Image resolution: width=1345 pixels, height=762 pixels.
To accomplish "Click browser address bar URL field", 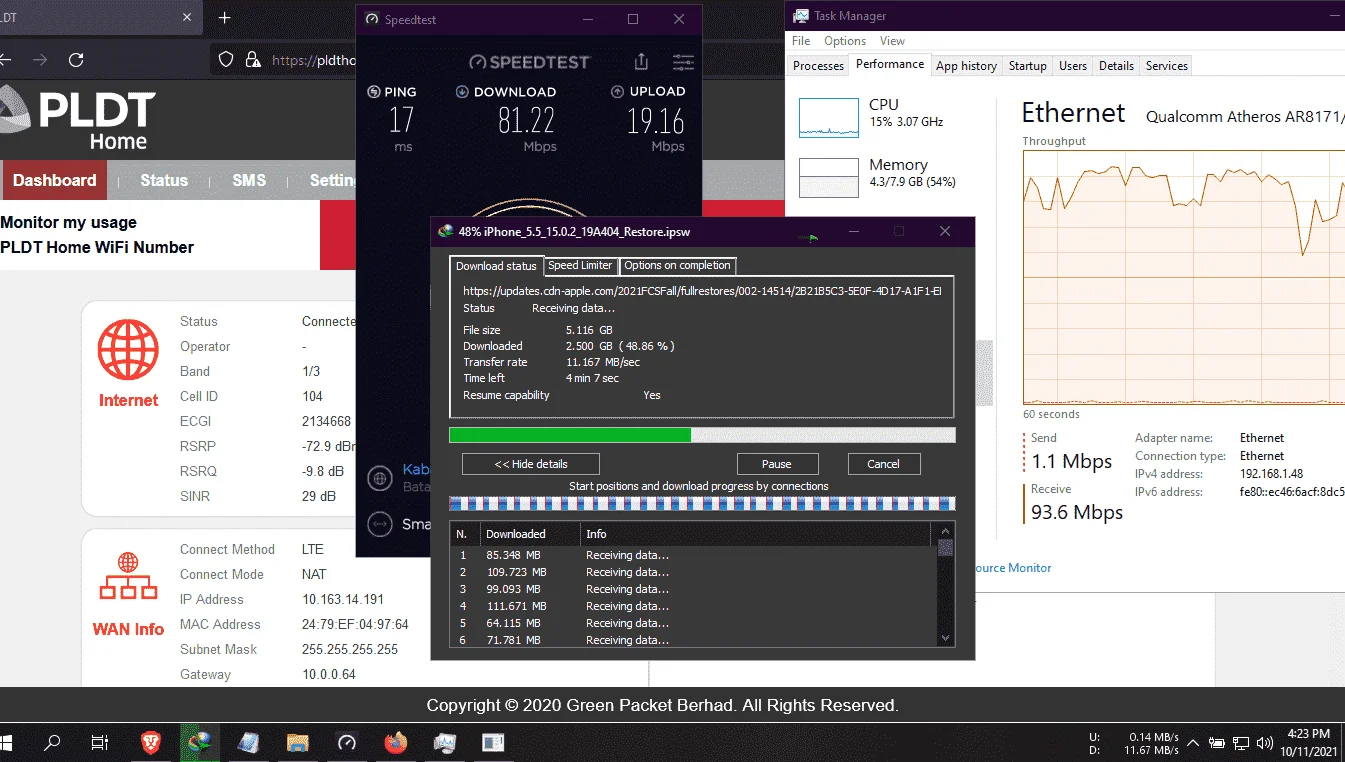I will click(x=312, y=60).
